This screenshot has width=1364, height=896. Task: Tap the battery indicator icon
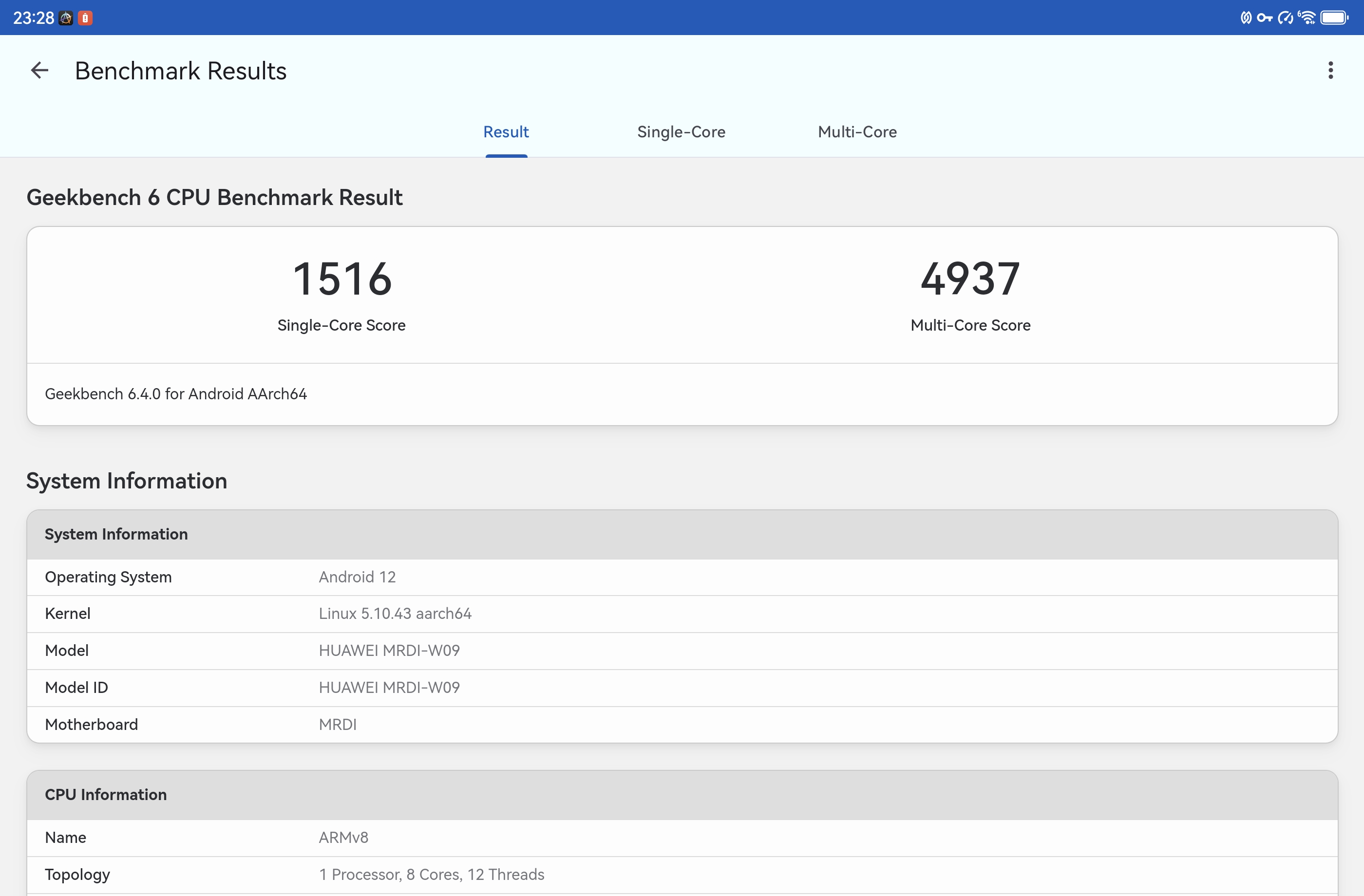1334,18
